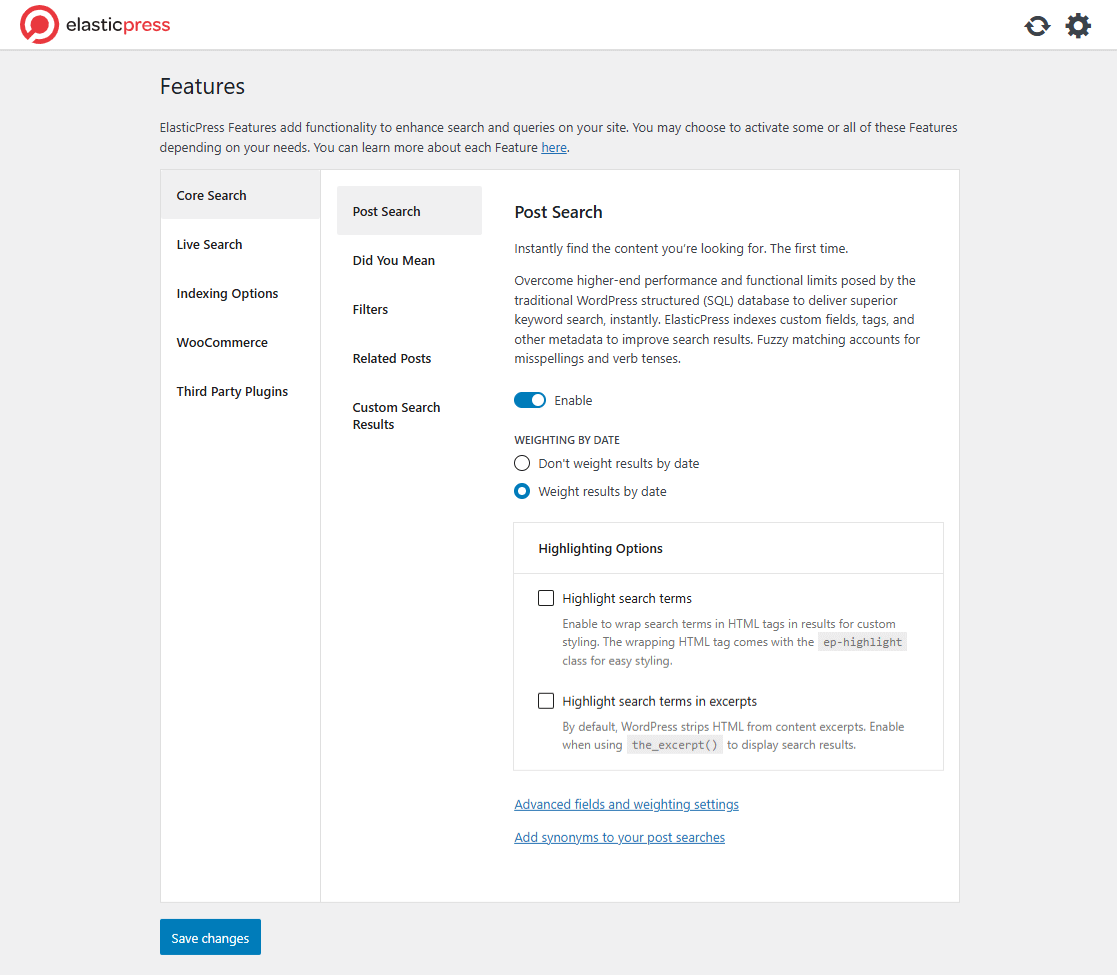This screenshot has width=1117, height=975.
Task: Open the Filters feature settings
Action: click(x=370, y=309)
